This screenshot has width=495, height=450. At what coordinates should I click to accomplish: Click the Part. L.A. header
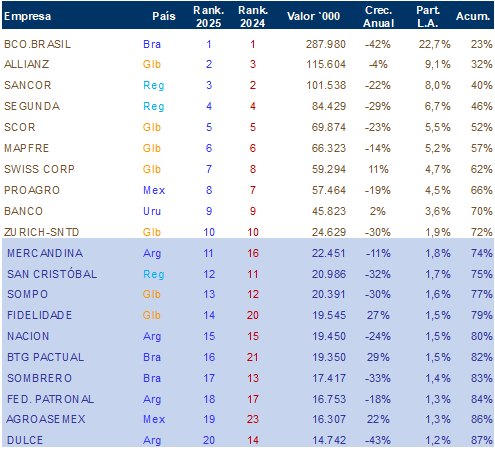[x=428, y=17]
